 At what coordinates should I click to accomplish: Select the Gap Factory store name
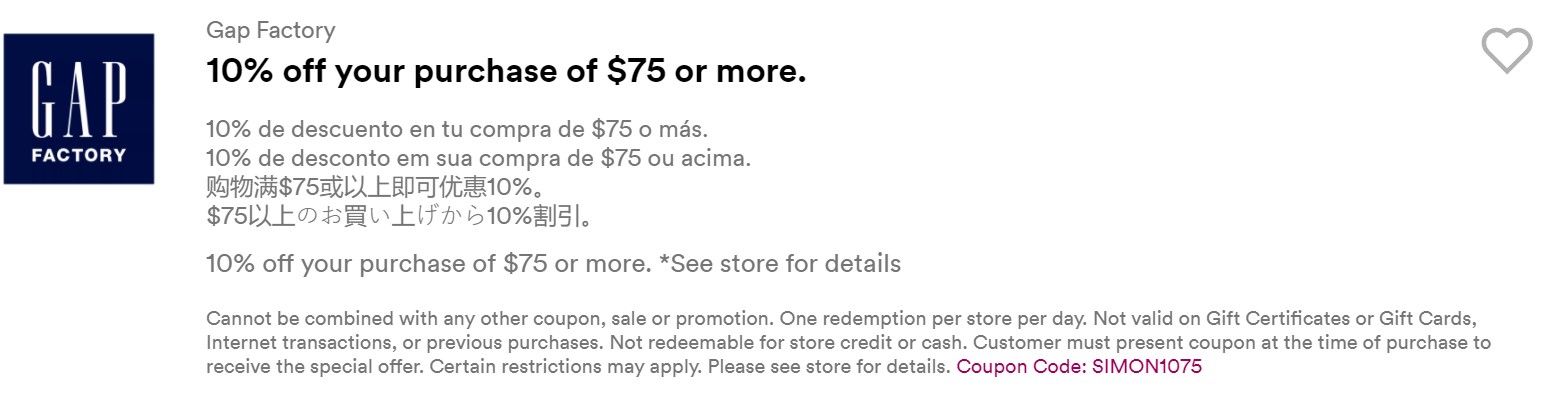click(x=271, y=31)
